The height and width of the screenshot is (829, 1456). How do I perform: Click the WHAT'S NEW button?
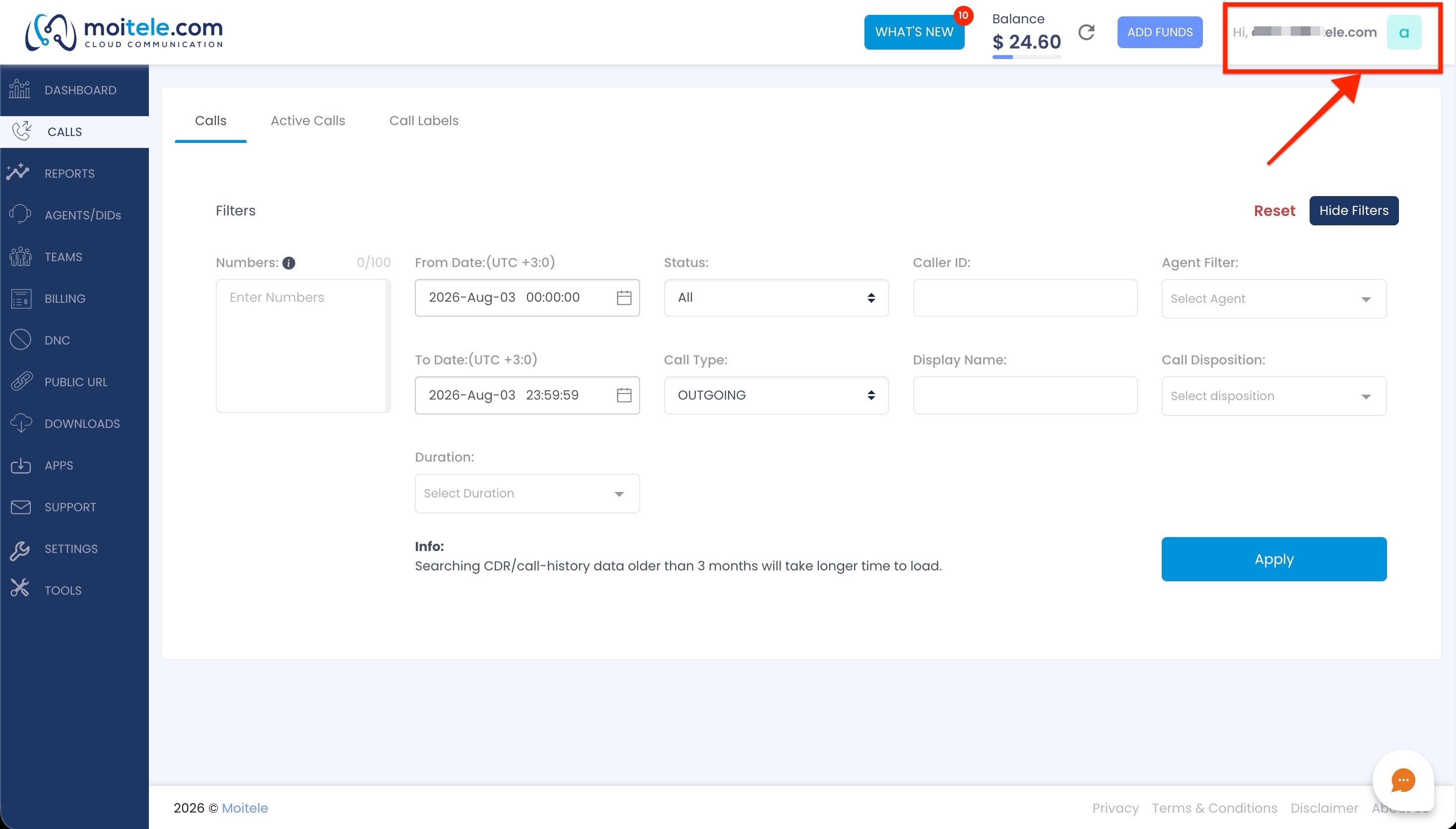914,32
